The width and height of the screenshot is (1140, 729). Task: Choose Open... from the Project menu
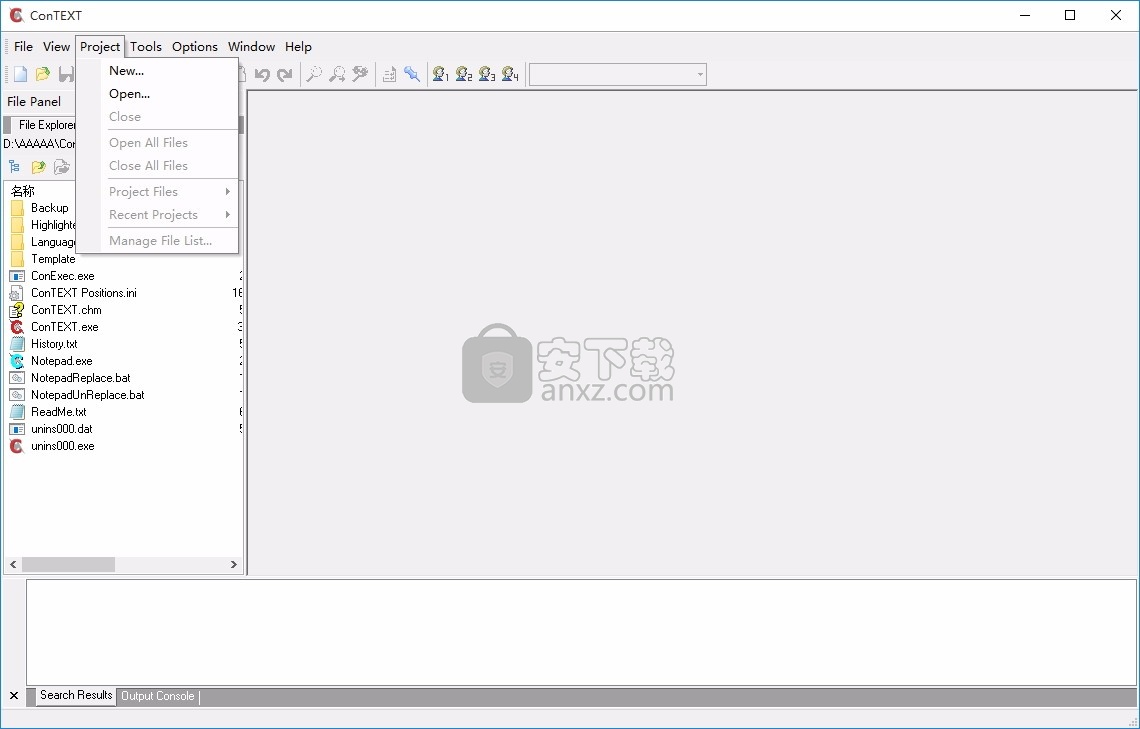(157, 94)
